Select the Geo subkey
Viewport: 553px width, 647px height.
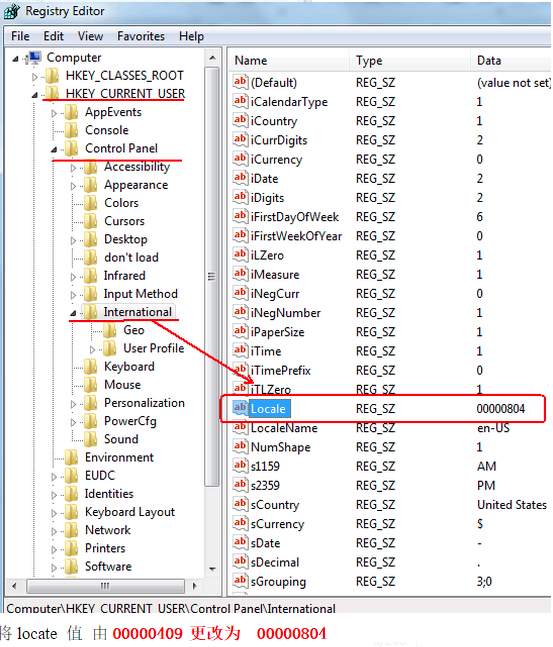pyautogui.click(x=133, y=330)
